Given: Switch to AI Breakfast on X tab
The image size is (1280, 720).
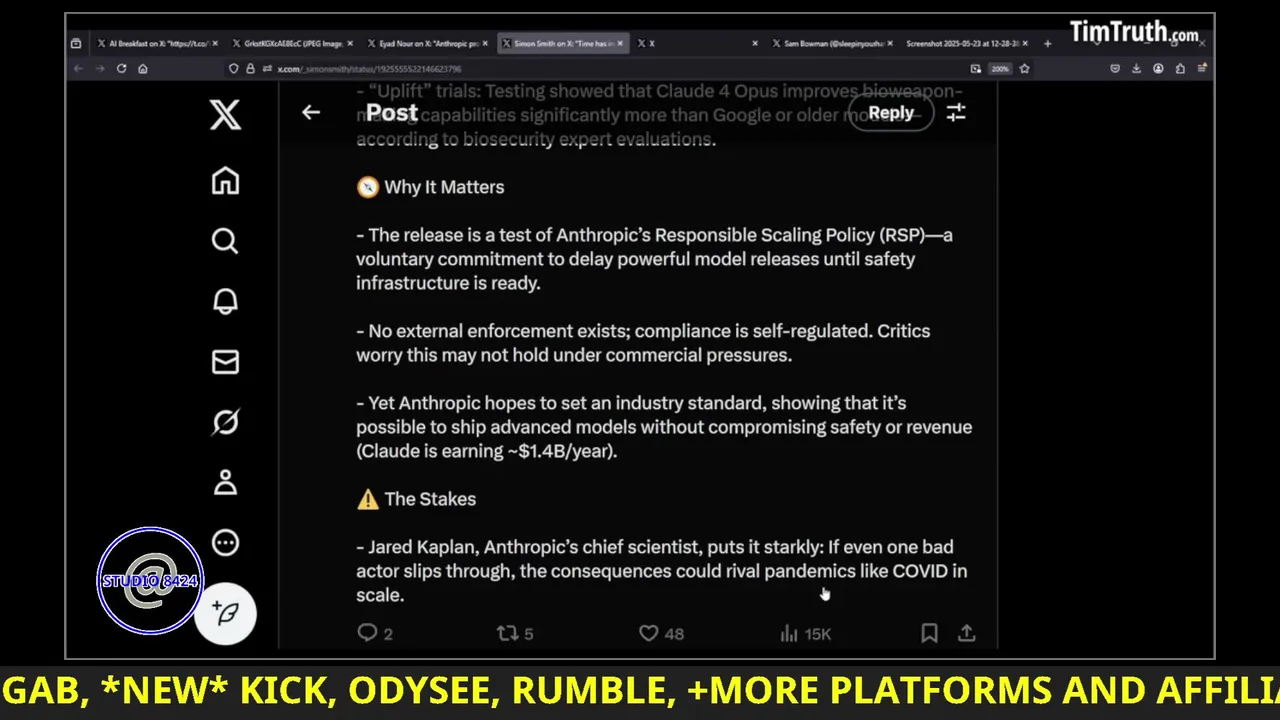Looking at the screenshot, I should pos(156,44).
